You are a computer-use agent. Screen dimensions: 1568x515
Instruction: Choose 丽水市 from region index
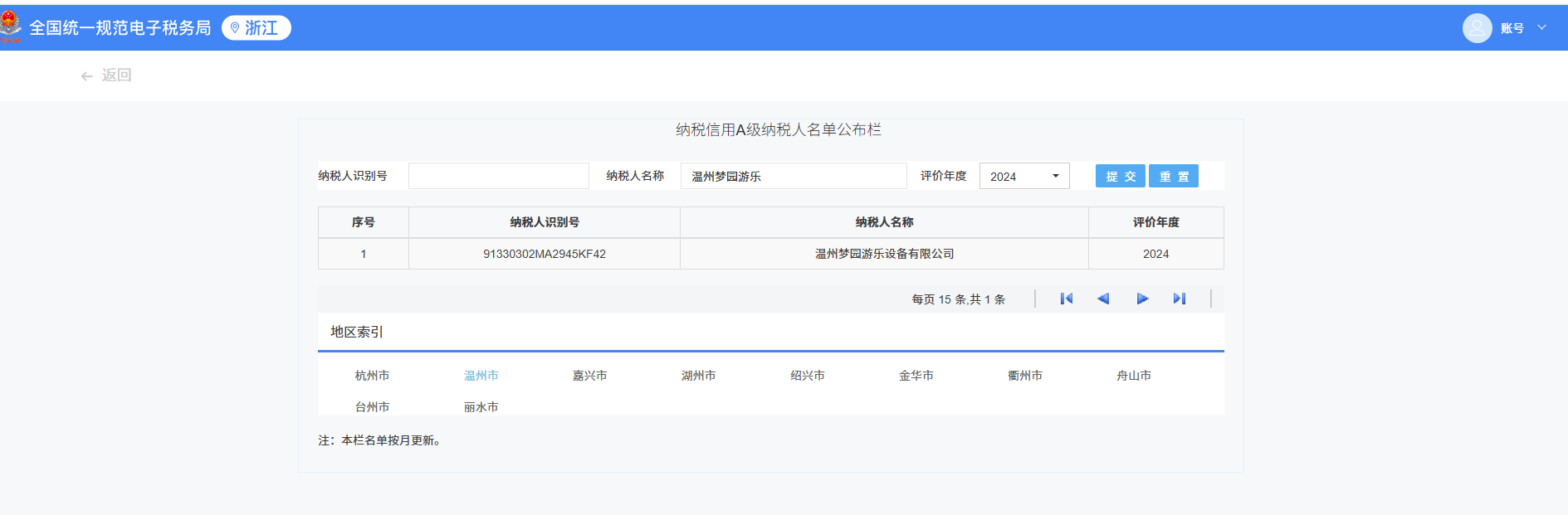(481, 407)
